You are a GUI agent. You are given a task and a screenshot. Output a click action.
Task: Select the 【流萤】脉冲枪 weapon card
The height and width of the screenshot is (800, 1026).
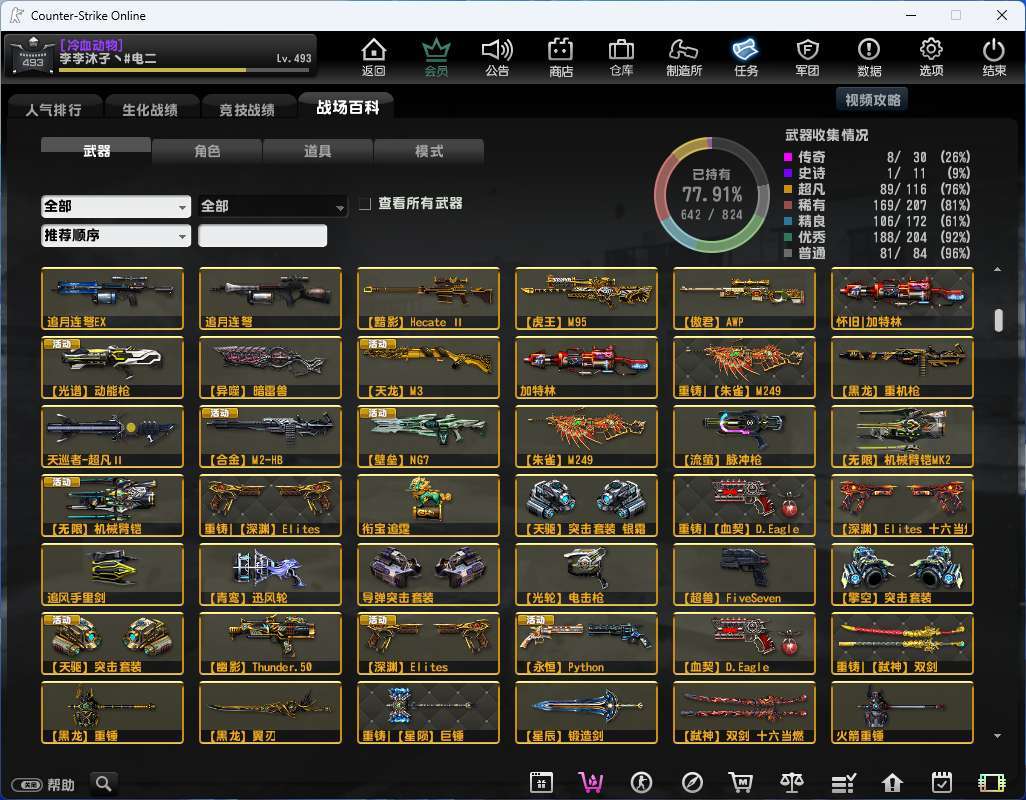pyautogui.click(x=745, y=436)
